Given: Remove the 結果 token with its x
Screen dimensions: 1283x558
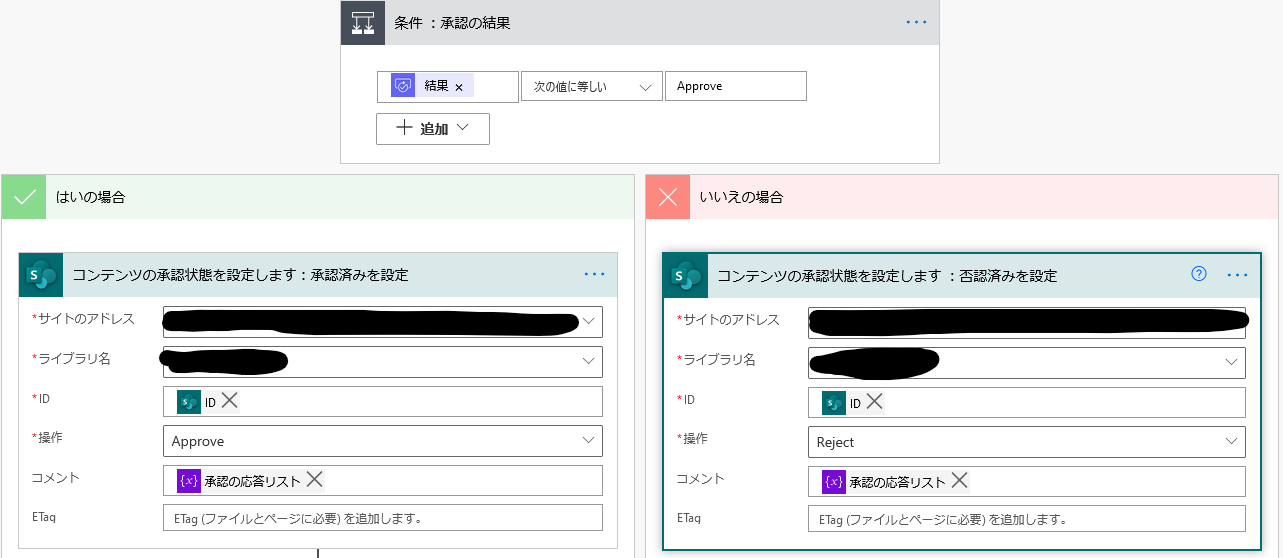Looking at the screenshot, I should [459, 87].
